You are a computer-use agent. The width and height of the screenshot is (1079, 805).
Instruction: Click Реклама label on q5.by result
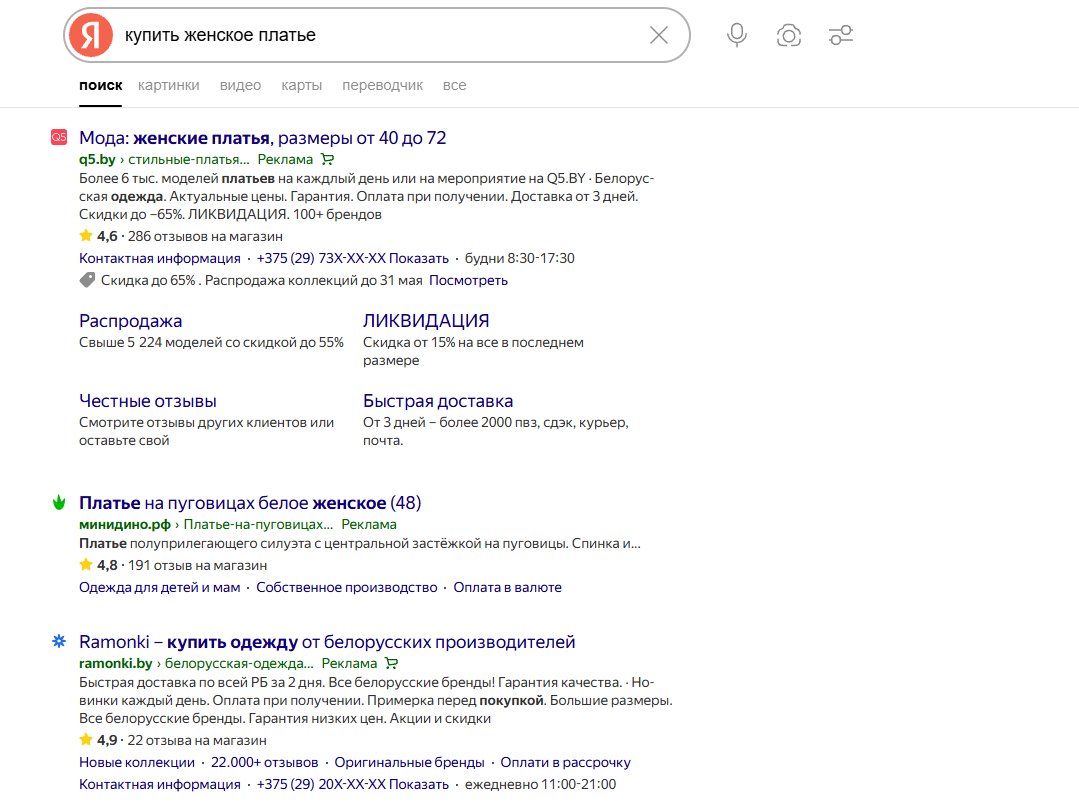pyautogui.click(x=285, y=160)
